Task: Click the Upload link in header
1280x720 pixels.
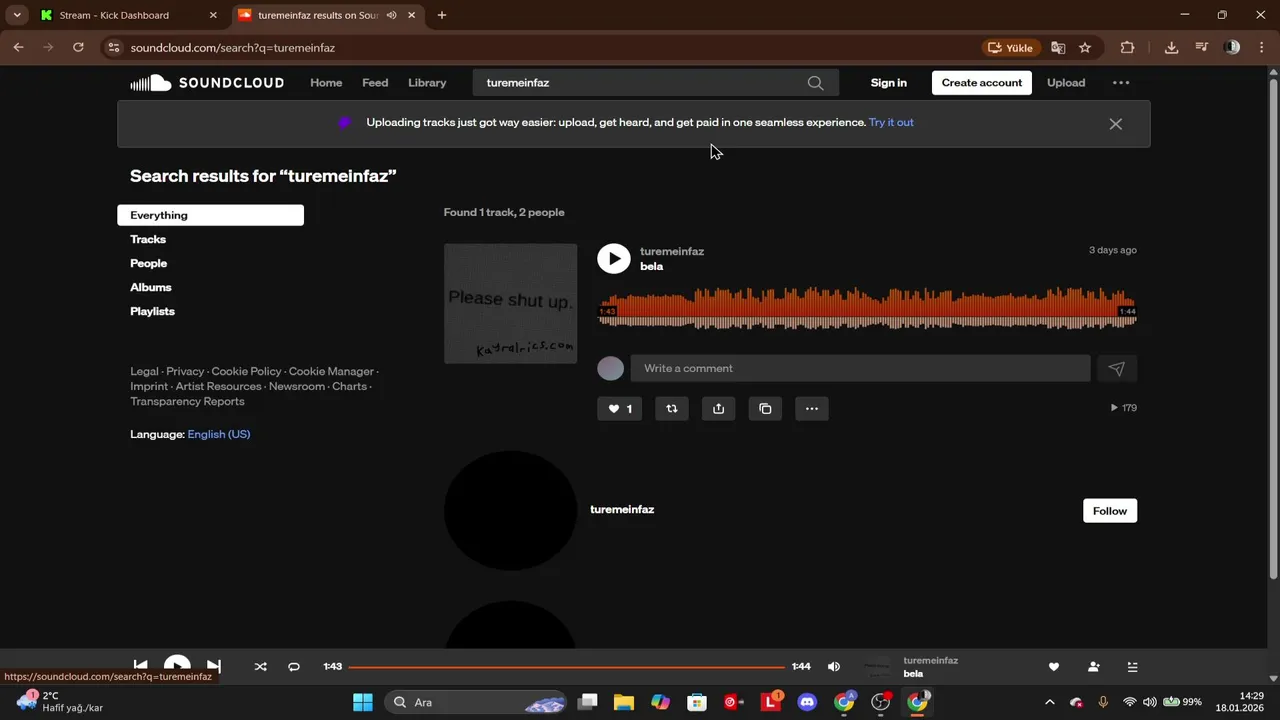Action: click(1066, 83)
